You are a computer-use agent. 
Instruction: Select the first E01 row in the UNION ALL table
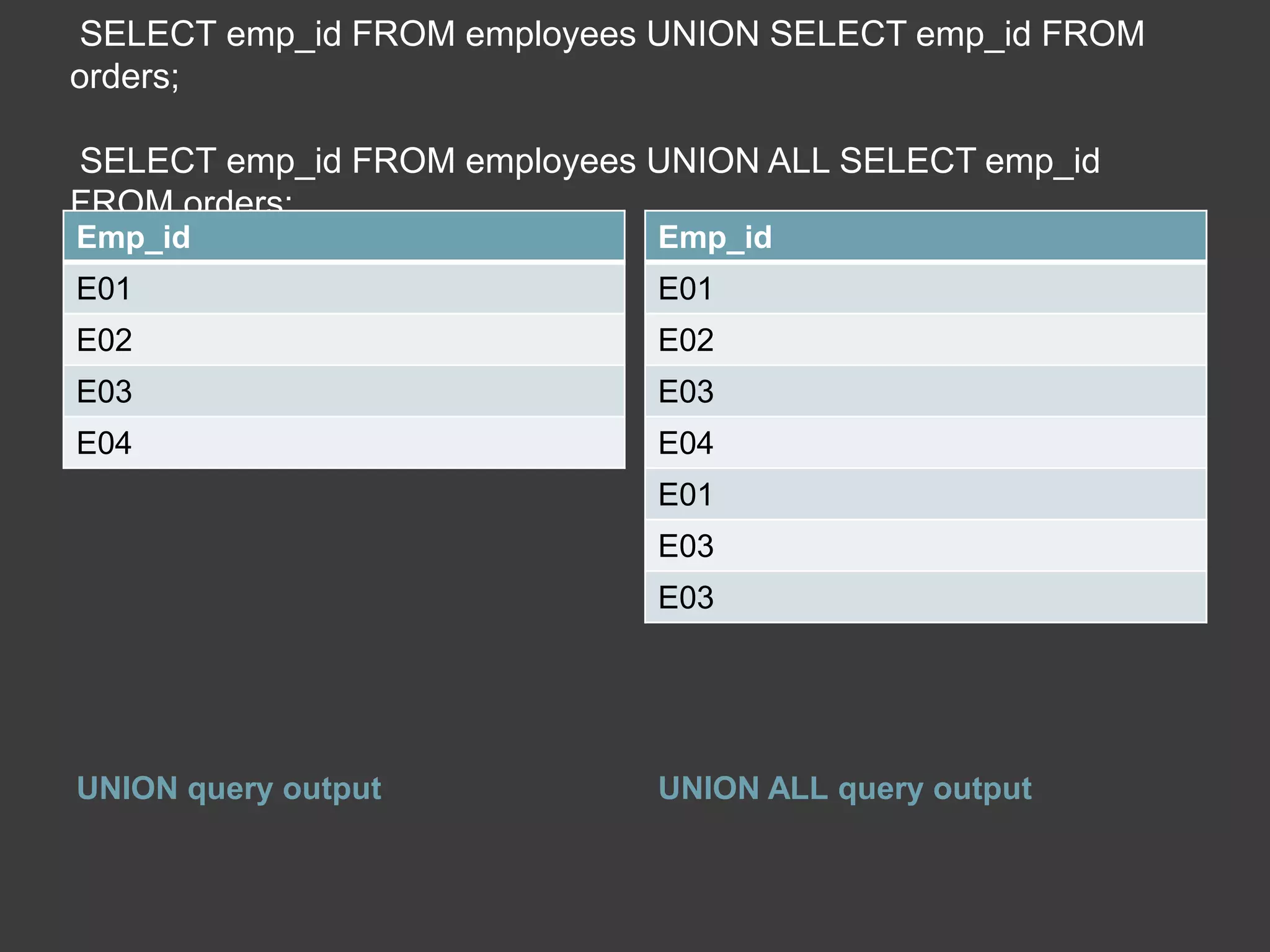926,289
